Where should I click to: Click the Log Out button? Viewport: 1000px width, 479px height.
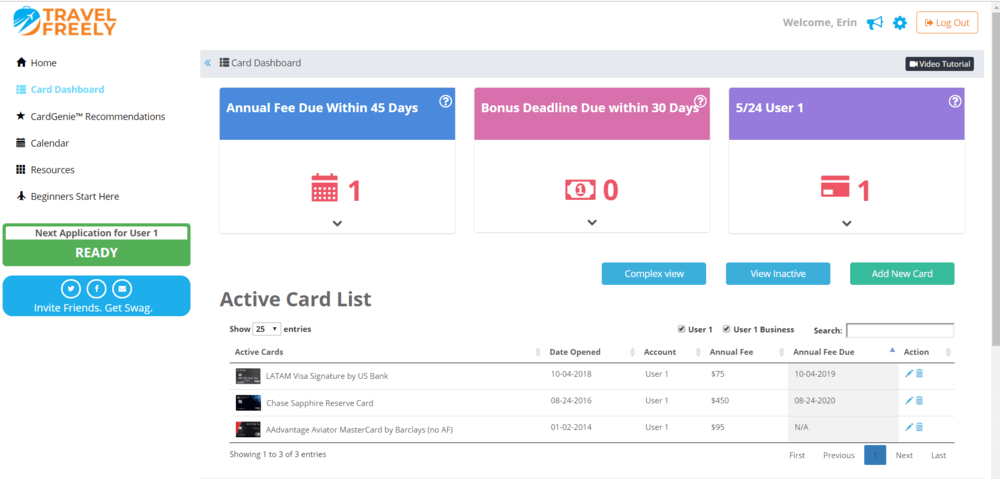click(946, 23)
